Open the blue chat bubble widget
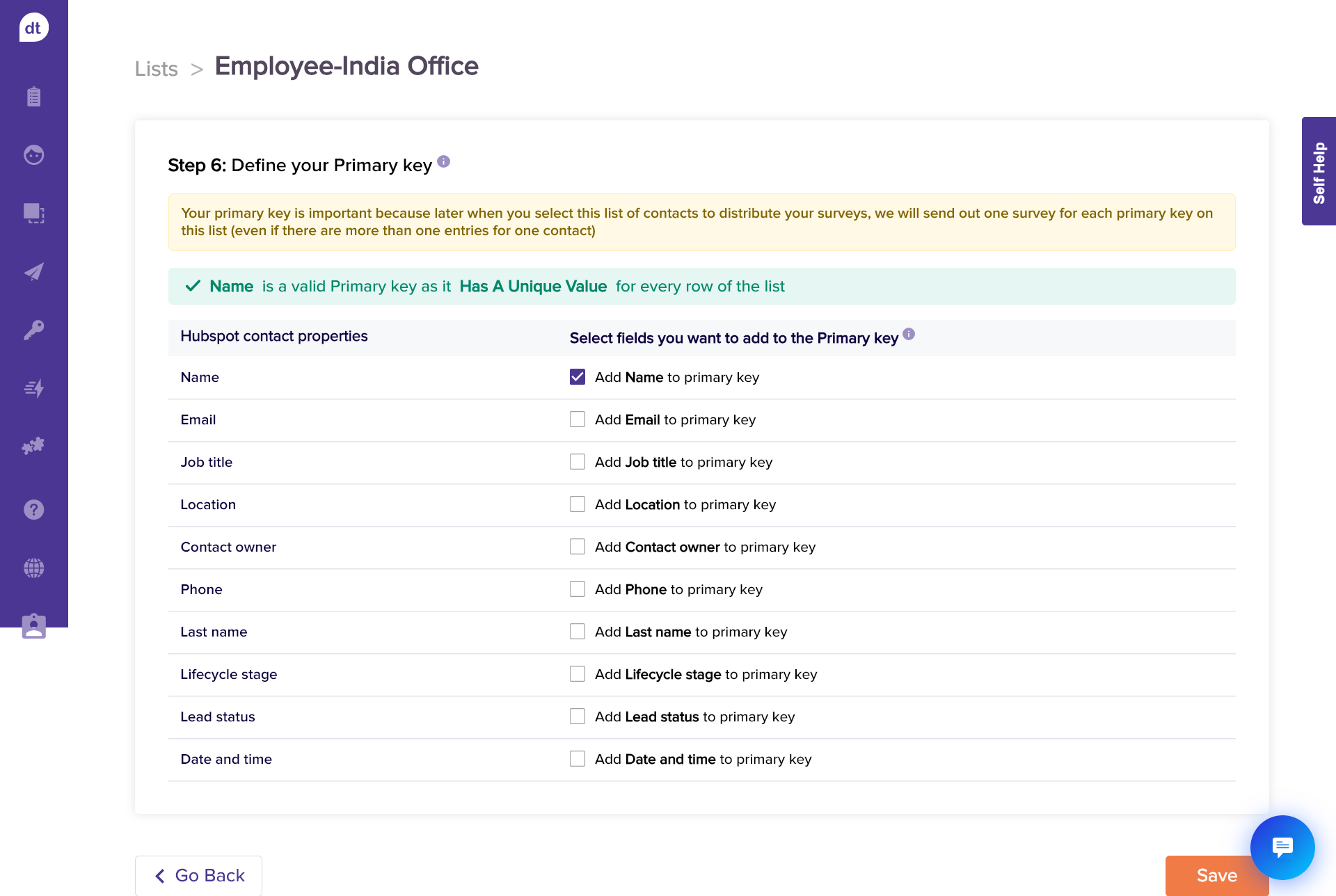 [x=1282, y=847]
